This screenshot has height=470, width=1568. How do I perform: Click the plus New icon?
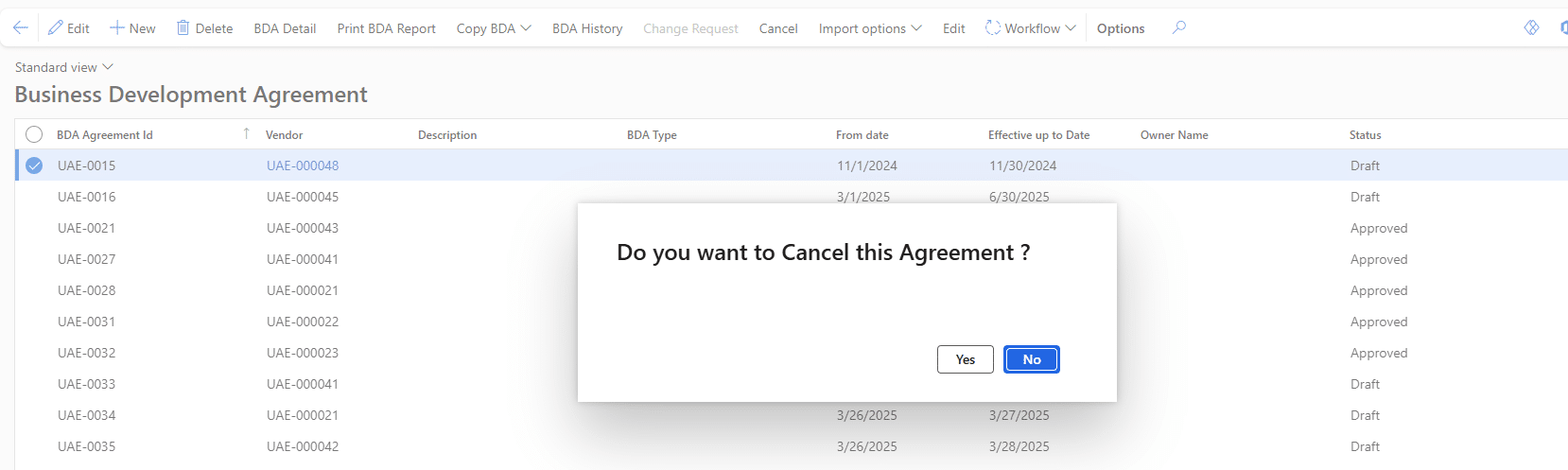click(x=117, y=27)
